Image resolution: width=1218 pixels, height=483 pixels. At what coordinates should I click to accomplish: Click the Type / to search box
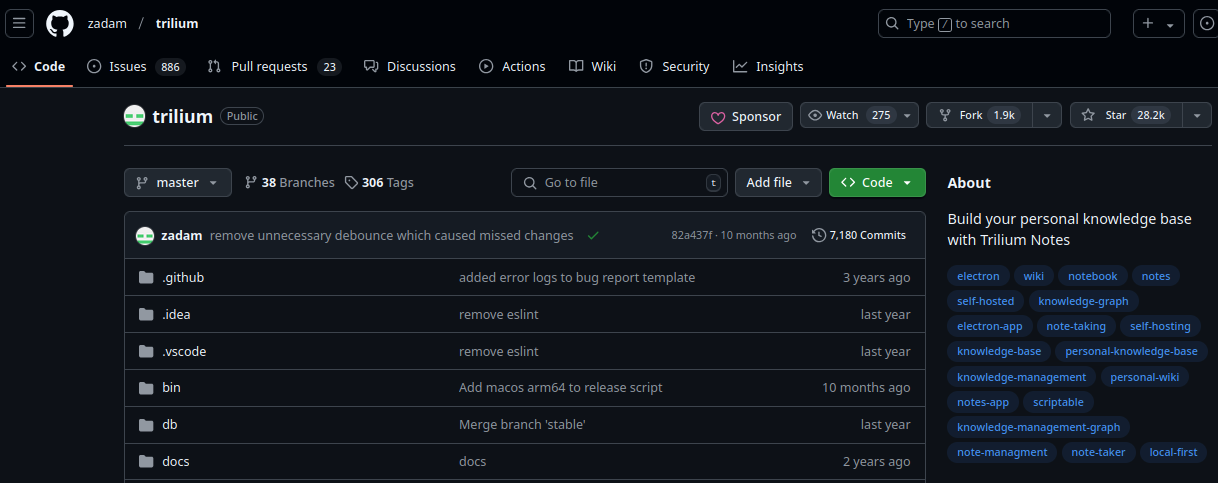[994, 23]
